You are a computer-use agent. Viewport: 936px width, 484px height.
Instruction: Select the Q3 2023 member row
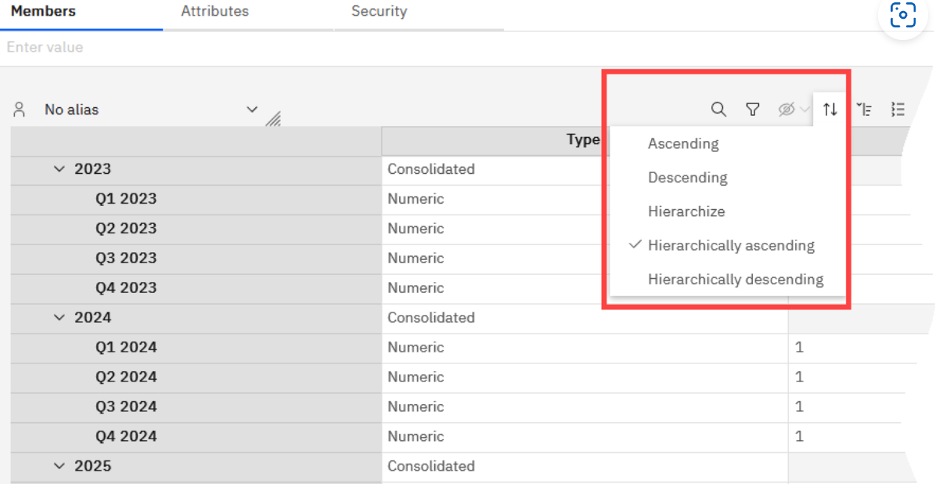coord(196,258)
